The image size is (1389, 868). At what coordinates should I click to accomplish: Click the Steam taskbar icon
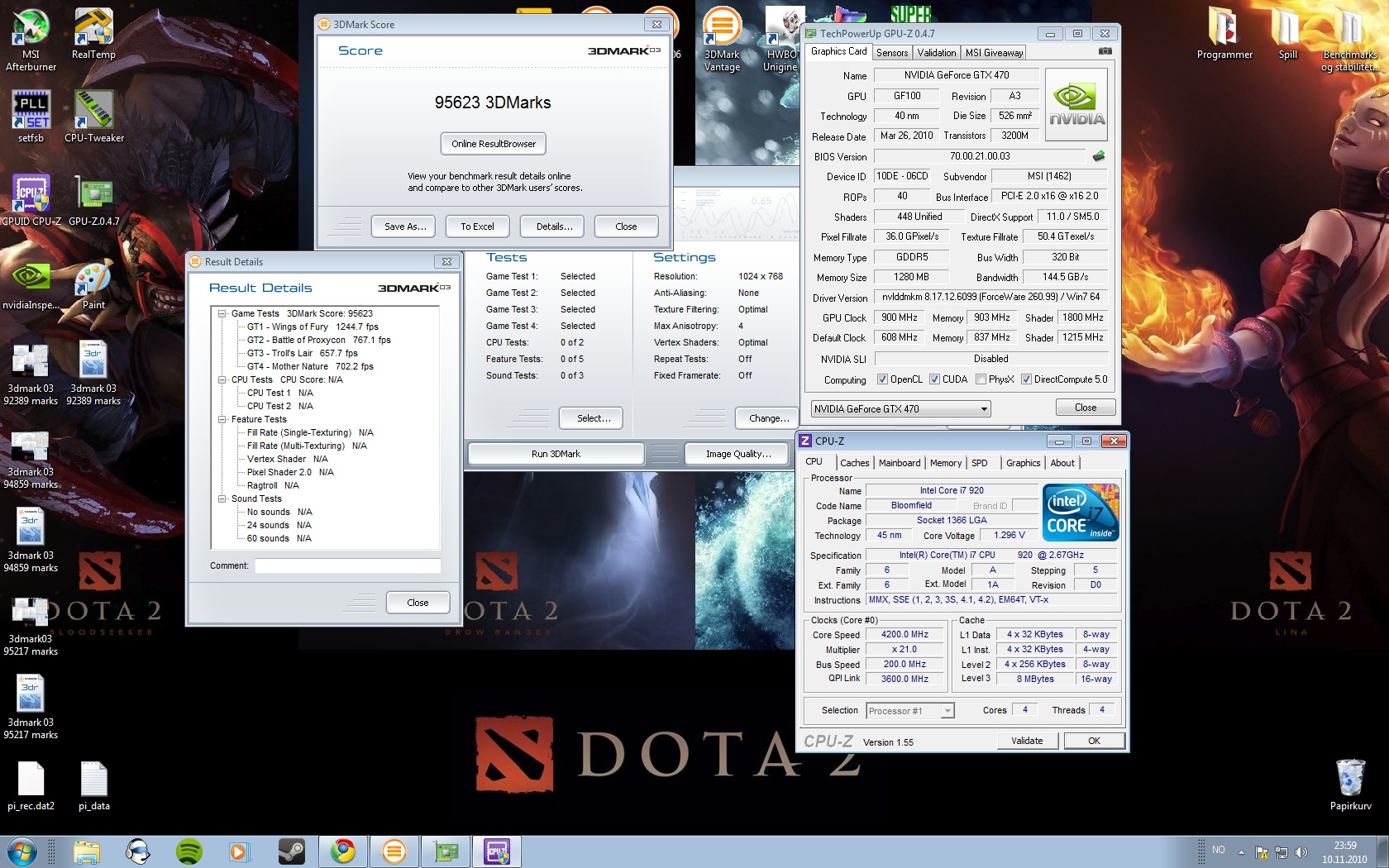(291, 851)
